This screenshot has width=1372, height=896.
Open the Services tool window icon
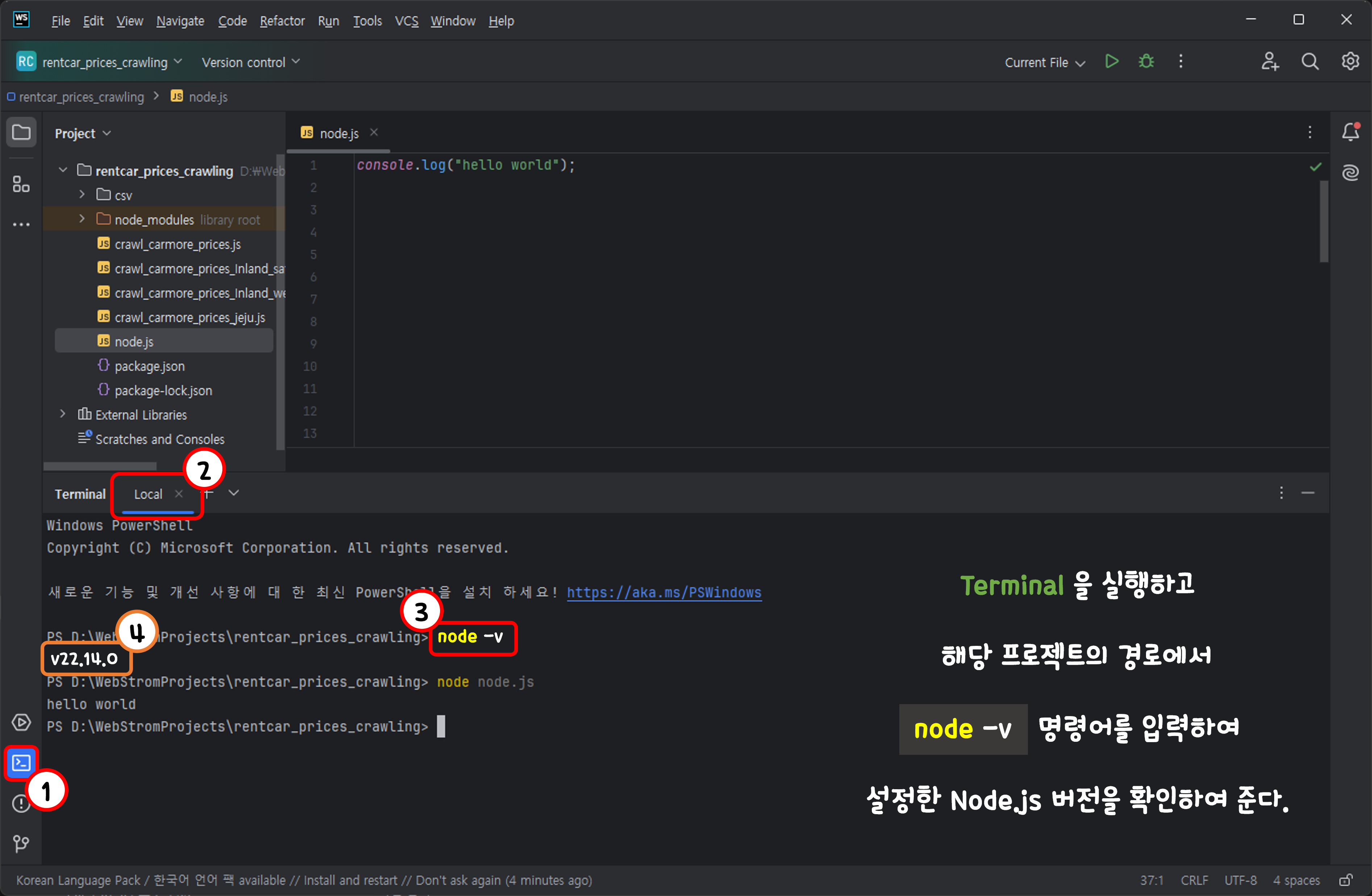[21, 723]
